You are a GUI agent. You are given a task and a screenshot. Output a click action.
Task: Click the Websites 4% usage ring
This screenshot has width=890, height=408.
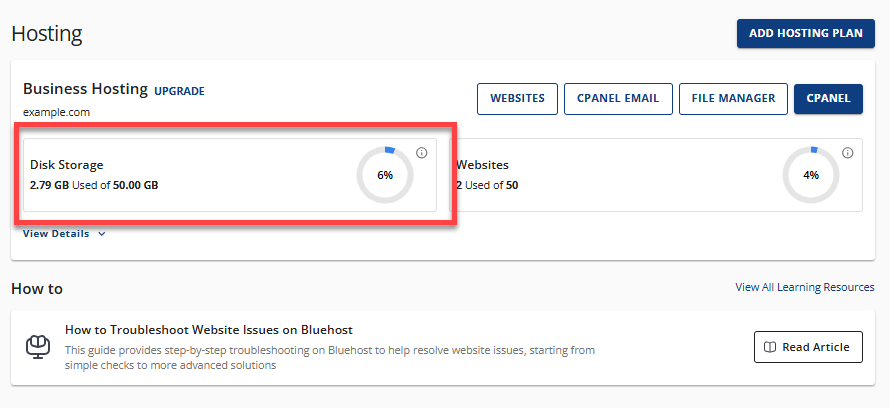pos(810,175)
